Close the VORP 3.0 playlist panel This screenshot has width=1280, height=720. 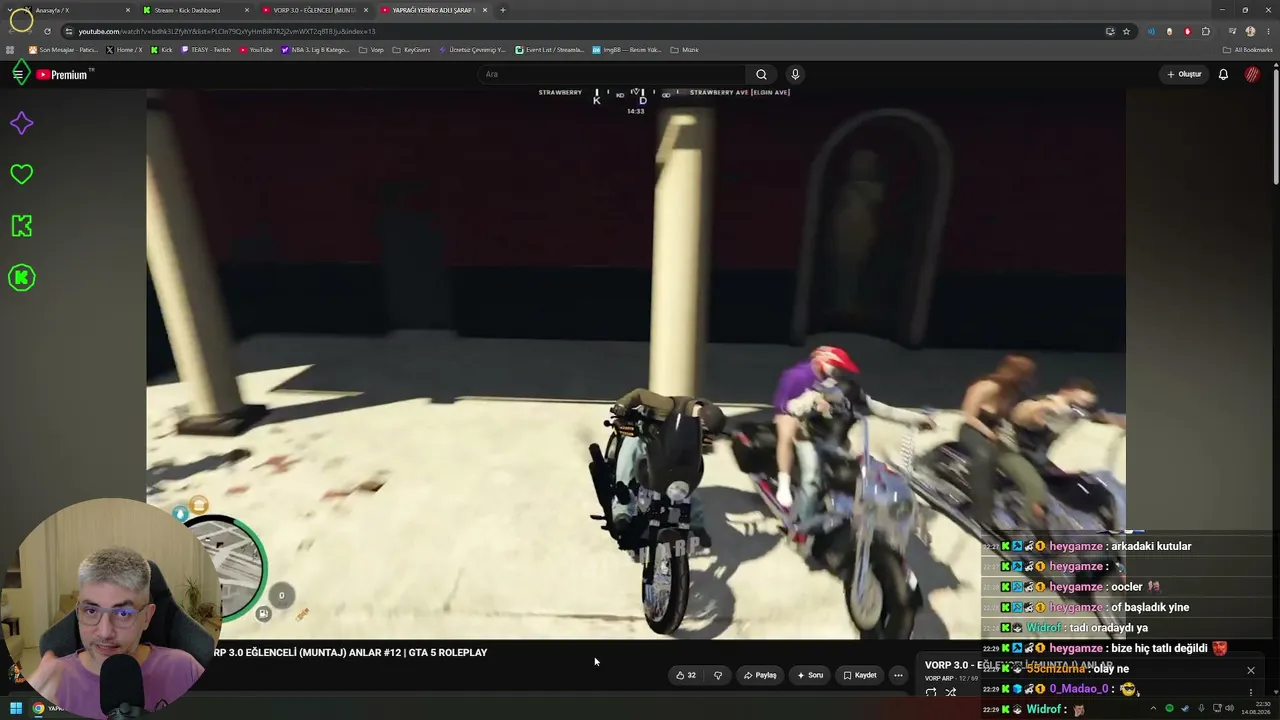pos(1250,670)
